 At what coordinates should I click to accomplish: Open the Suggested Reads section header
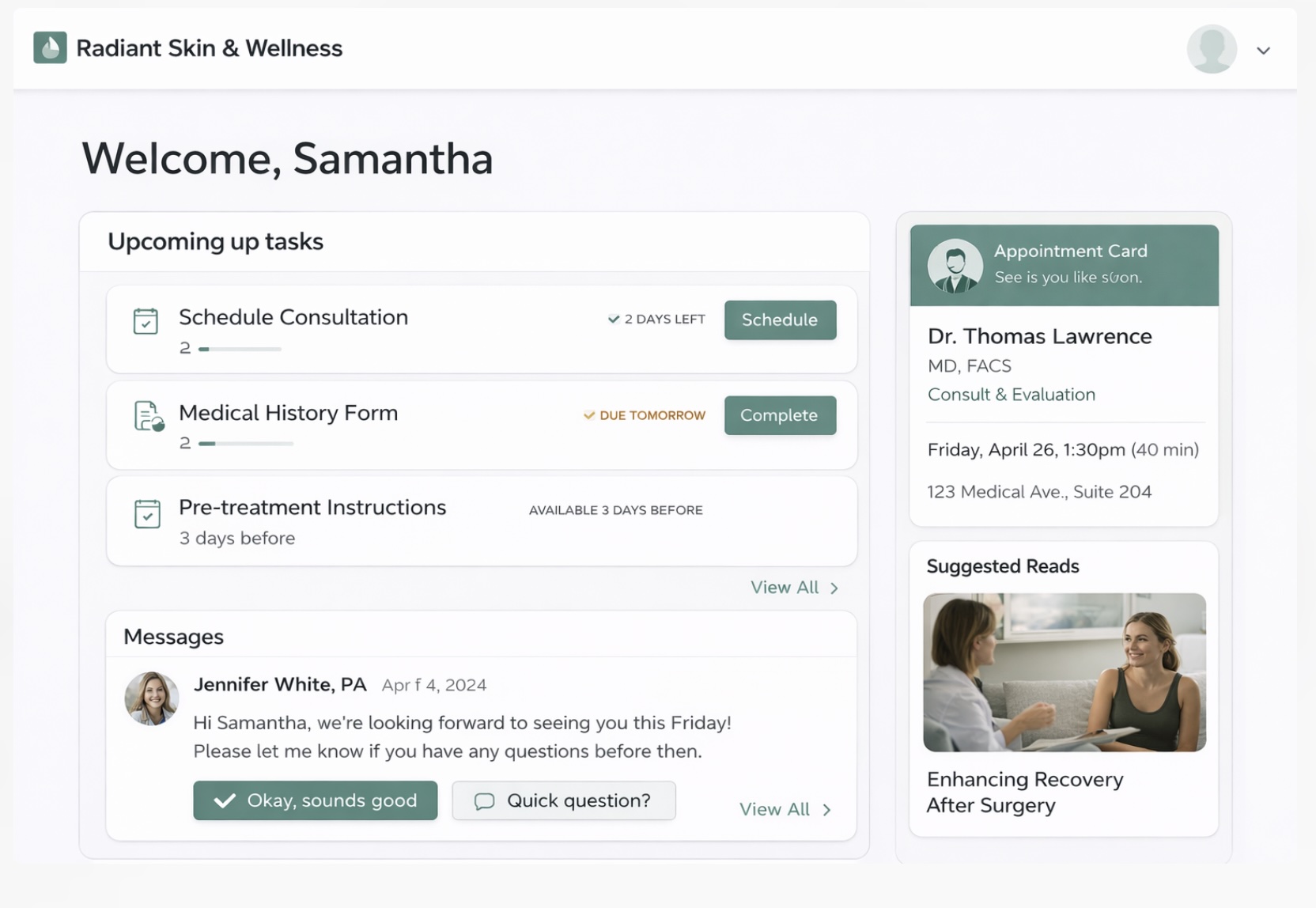pyautogui.click(x=1003, y=566)
